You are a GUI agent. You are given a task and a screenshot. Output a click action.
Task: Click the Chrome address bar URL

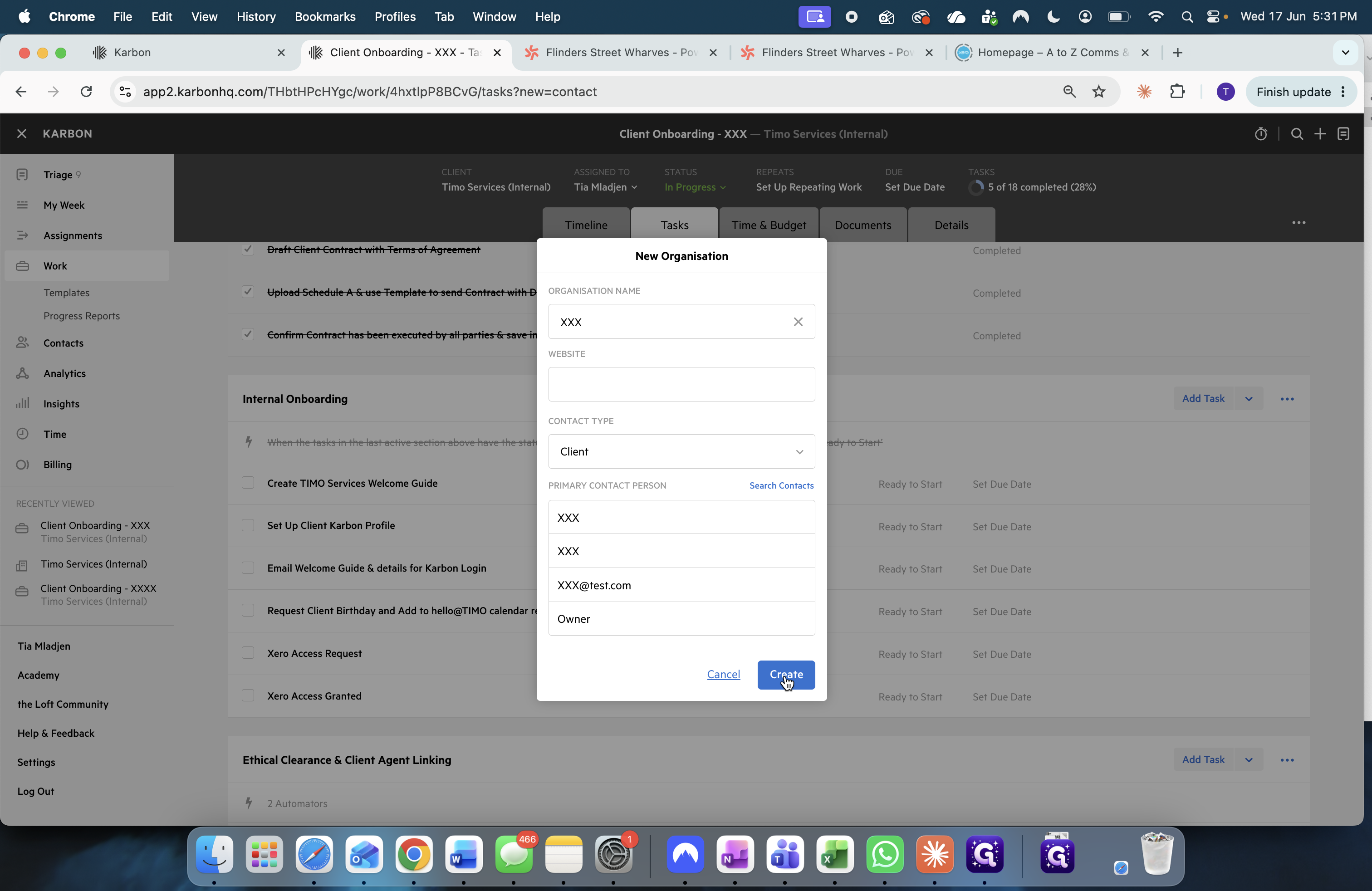point(369,92)
